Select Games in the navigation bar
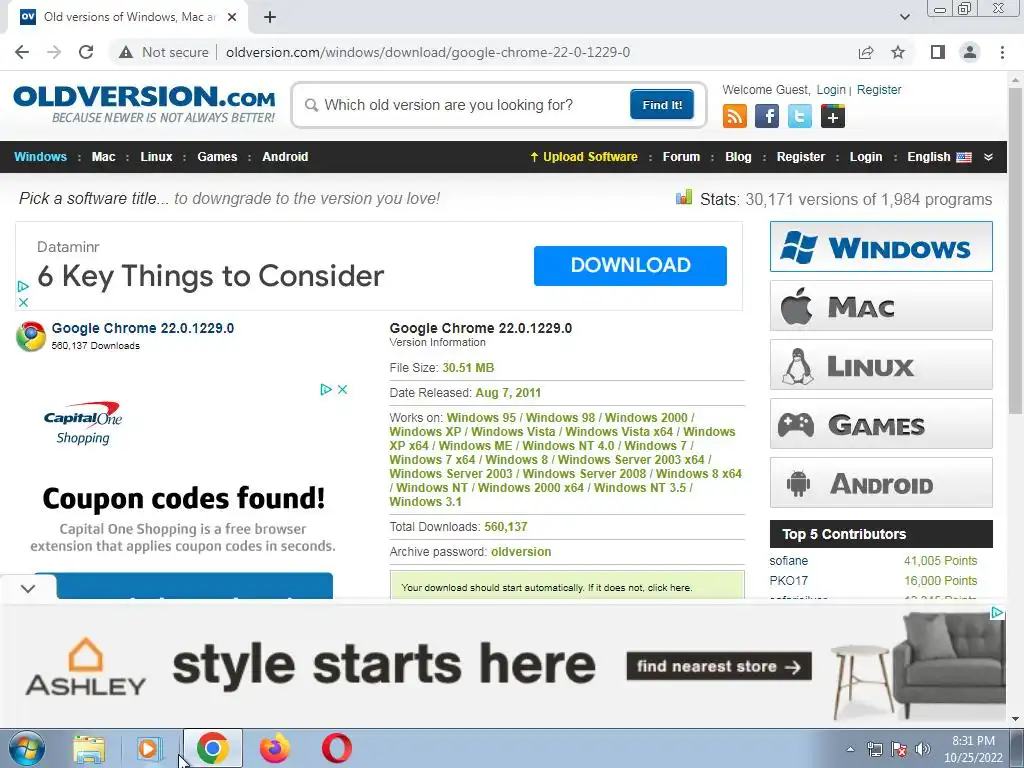 217,157
